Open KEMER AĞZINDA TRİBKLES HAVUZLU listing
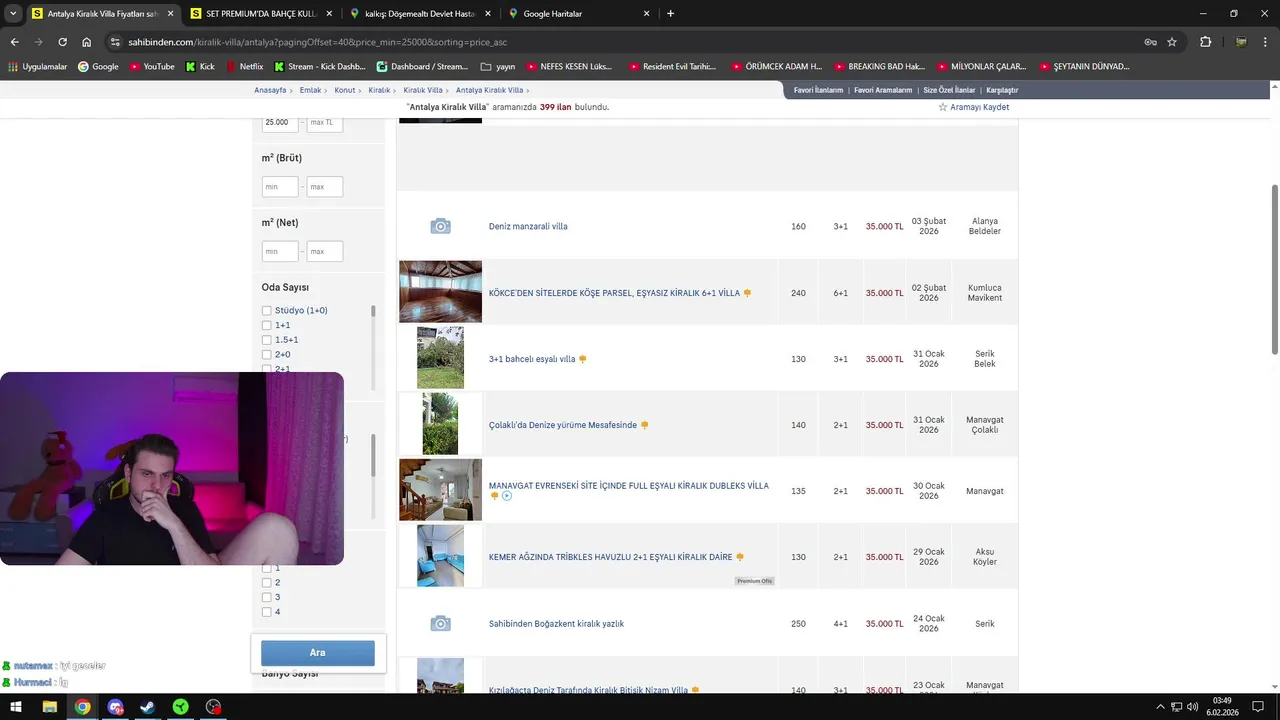Viewport: 1280px width, 720px height. click(611, 557)
